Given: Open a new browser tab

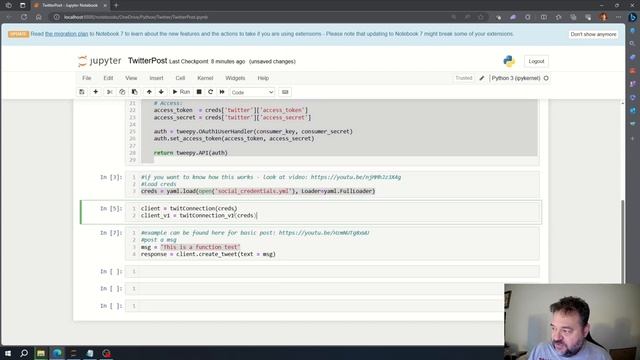Looking at the screenshot, I should pyautogui.click(x=116, y=5).
